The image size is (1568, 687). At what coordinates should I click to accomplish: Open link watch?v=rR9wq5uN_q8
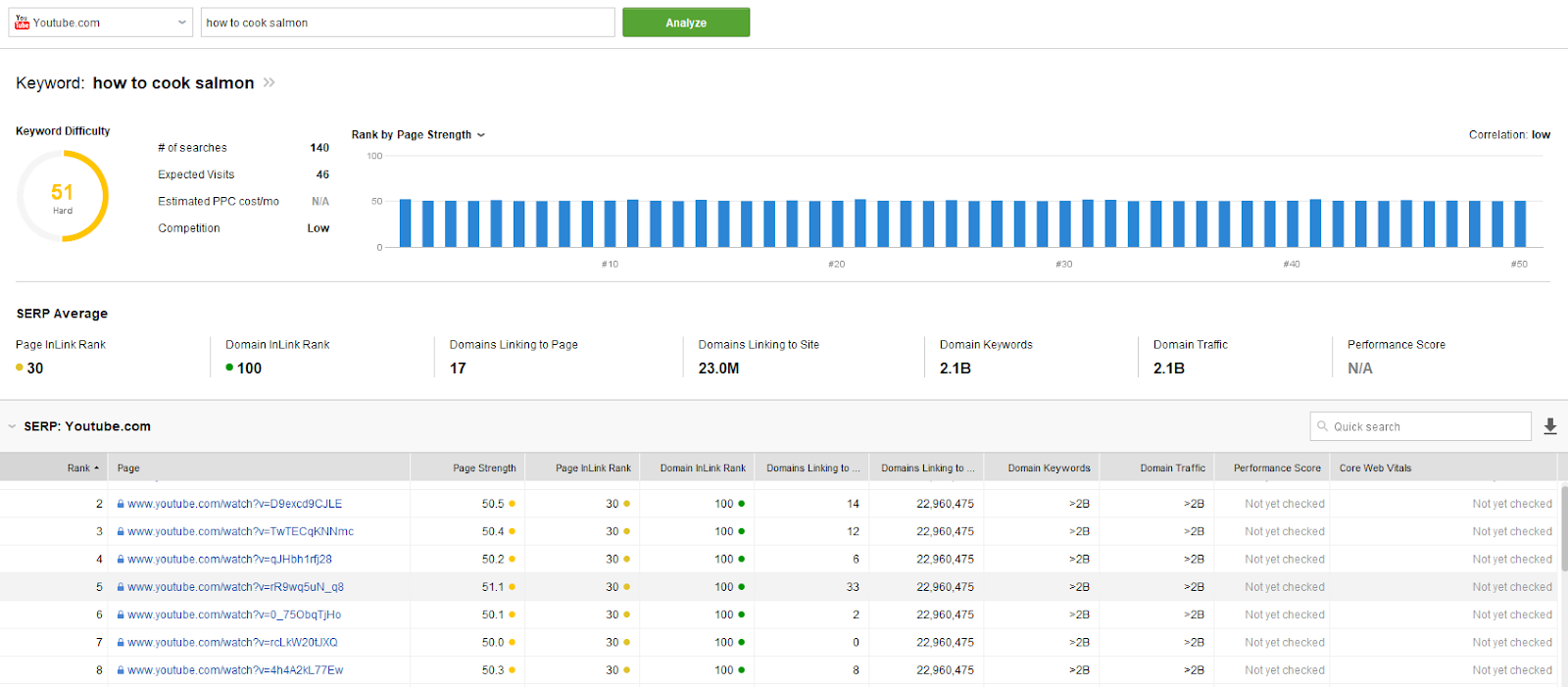click(x=235, y=587)
